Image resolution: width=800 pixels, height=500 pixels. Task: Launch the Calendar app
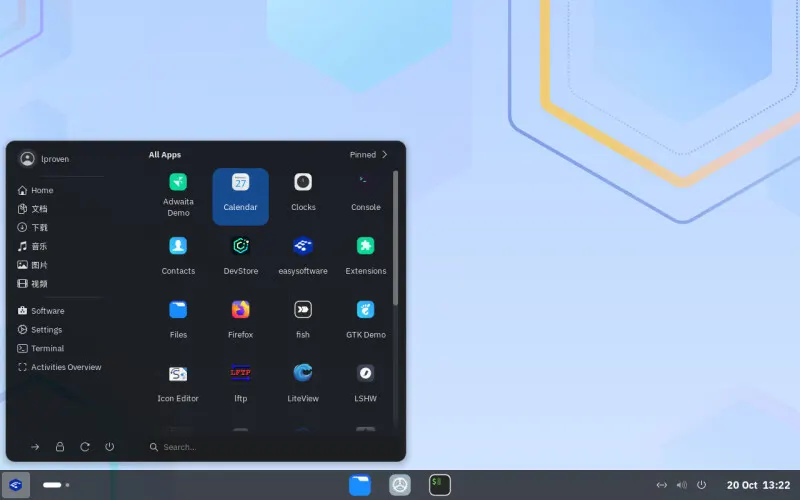pyautogui.click(x=240, y=196)
